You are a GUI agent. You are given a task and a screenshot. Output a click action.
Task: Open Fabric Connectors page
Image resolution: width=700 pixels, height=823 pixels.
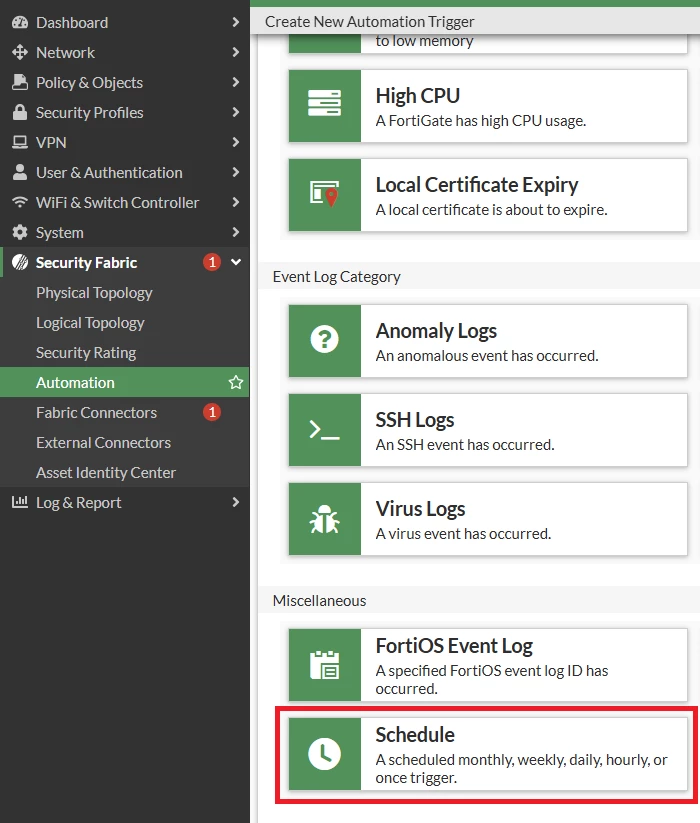point(124,412)
